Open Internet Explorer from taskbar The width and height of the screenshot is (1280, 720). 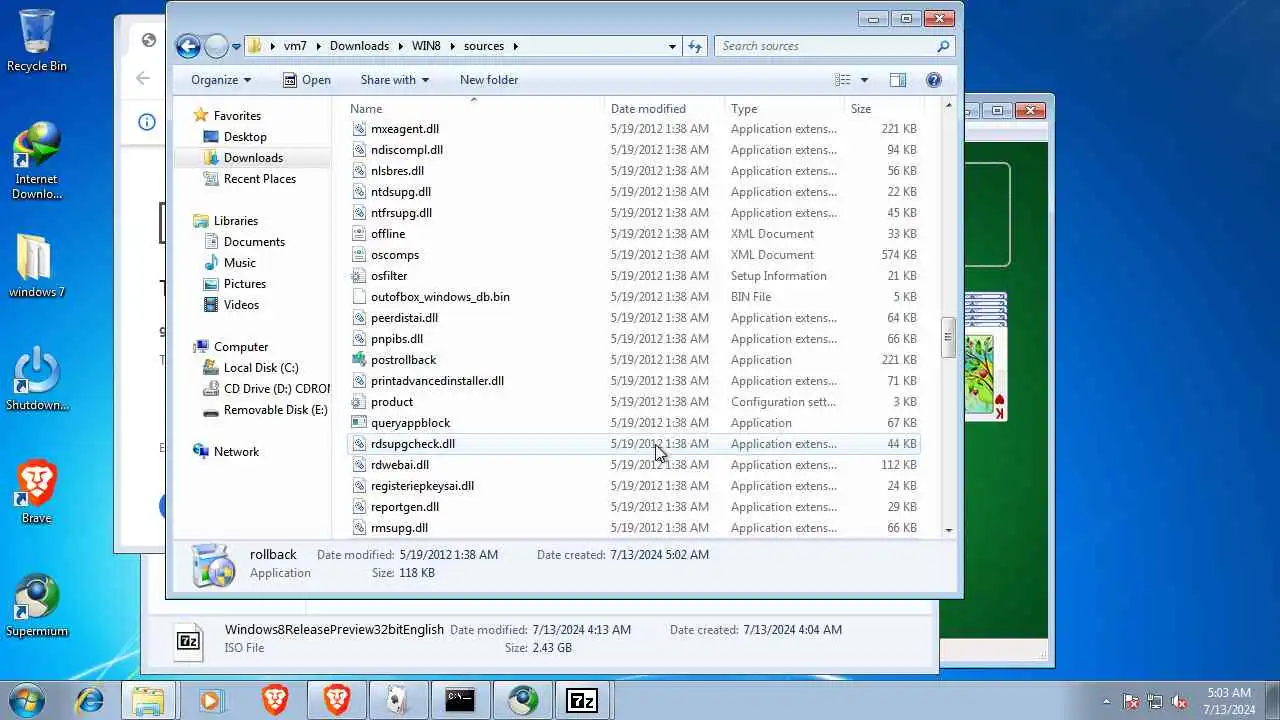89,700
